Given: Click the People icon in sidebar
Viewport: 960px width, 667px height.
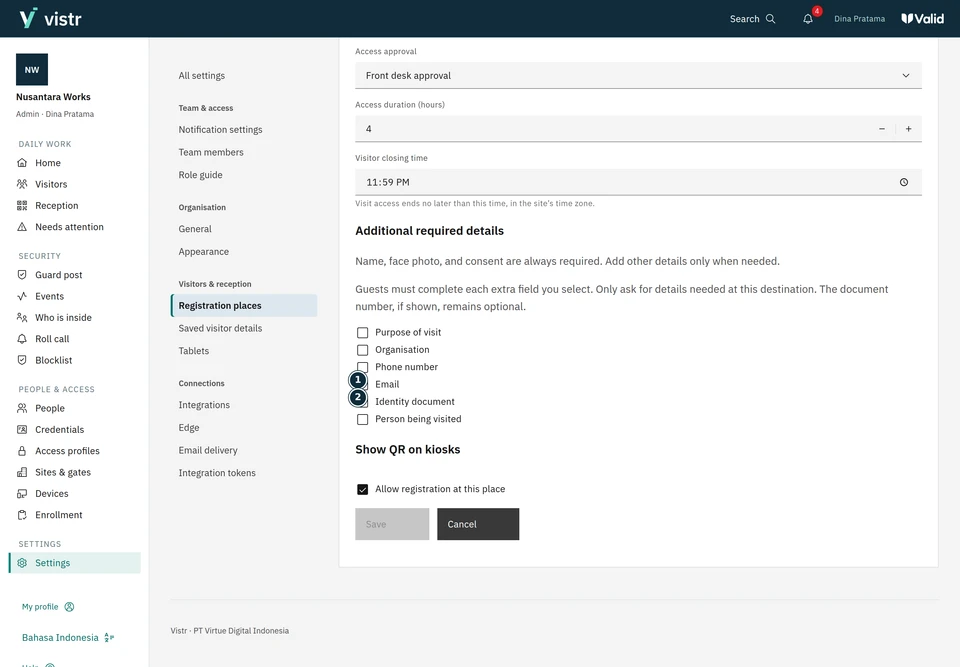Looking at the screenshot, I should tap(22, 409).
